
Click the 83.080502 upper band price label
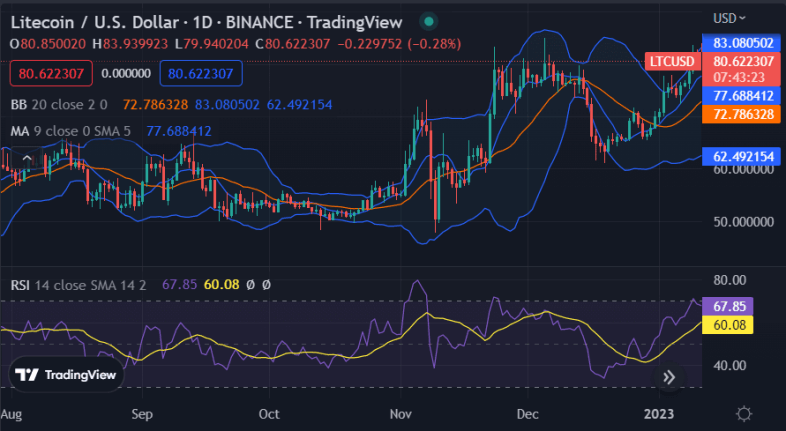pyautogui.click(x=741, y=43)
